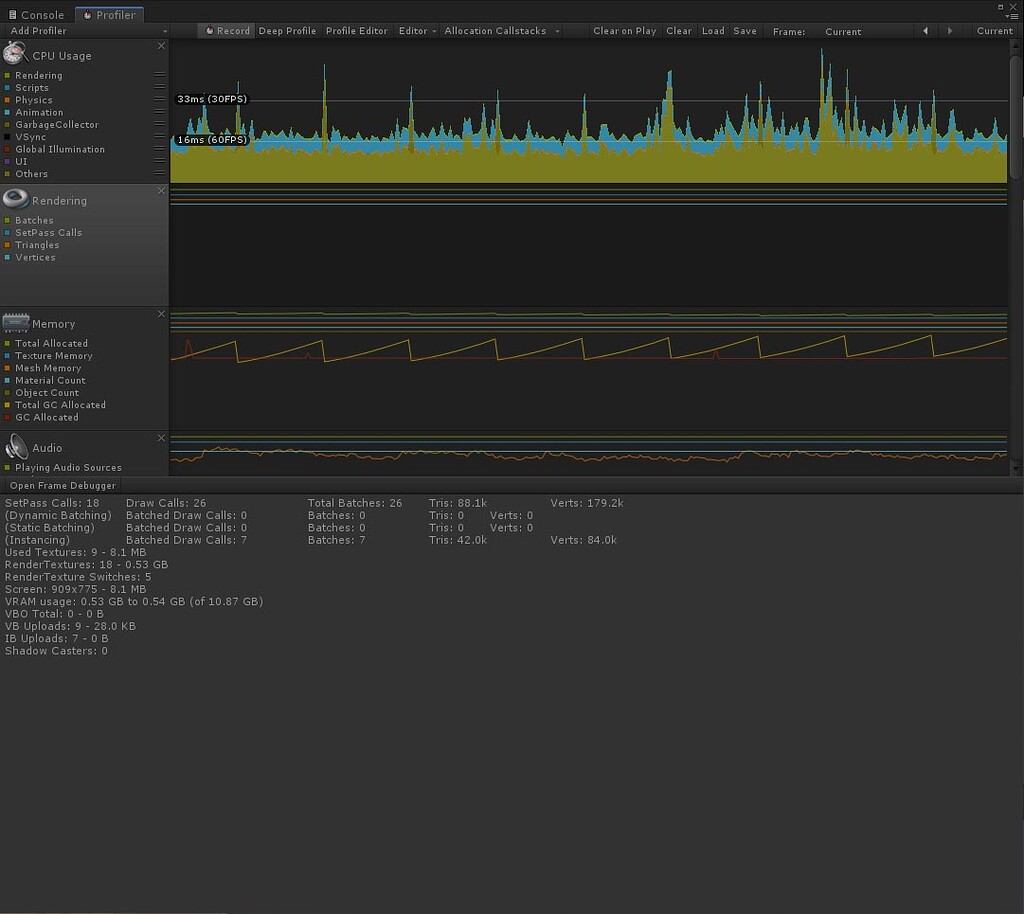
Task: Click the Save button to store profiler data
Action: pos(745,30)
